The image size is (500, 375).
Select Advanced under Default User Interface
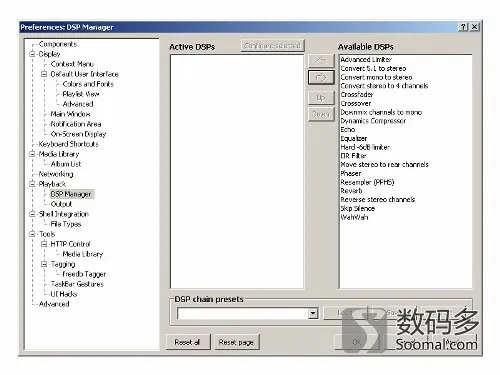click(x=78, y=104)
